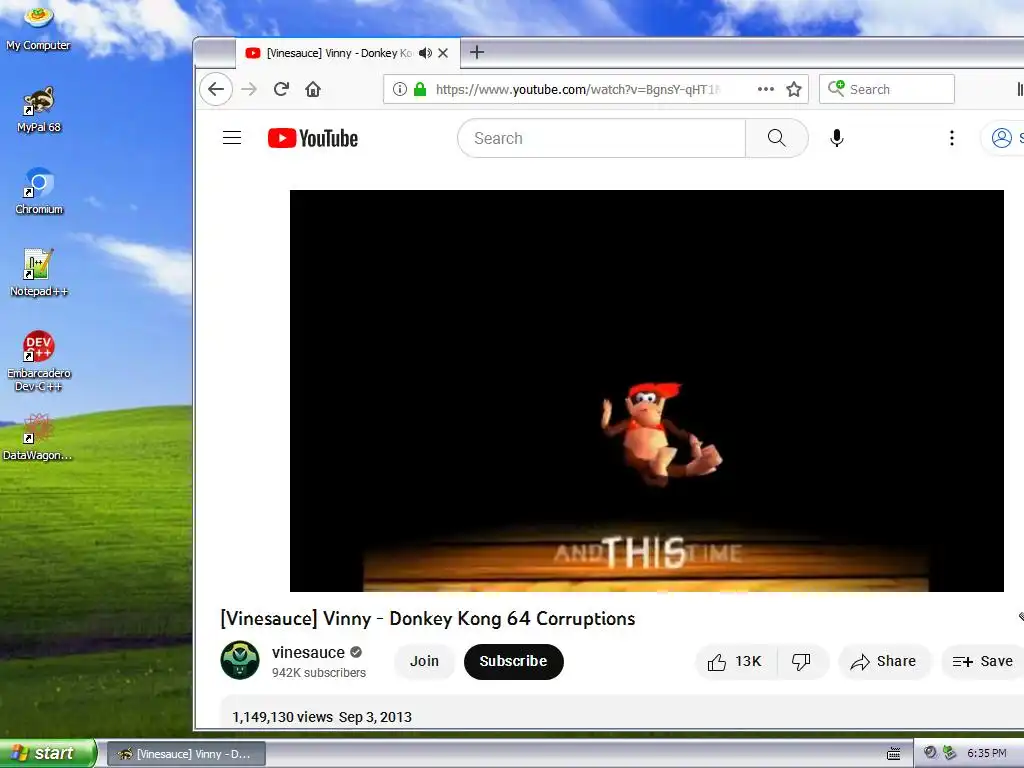The image size is (1024, 768).
Task: Click the 6:35 PM taskbar clock
Action: [987, 753]
